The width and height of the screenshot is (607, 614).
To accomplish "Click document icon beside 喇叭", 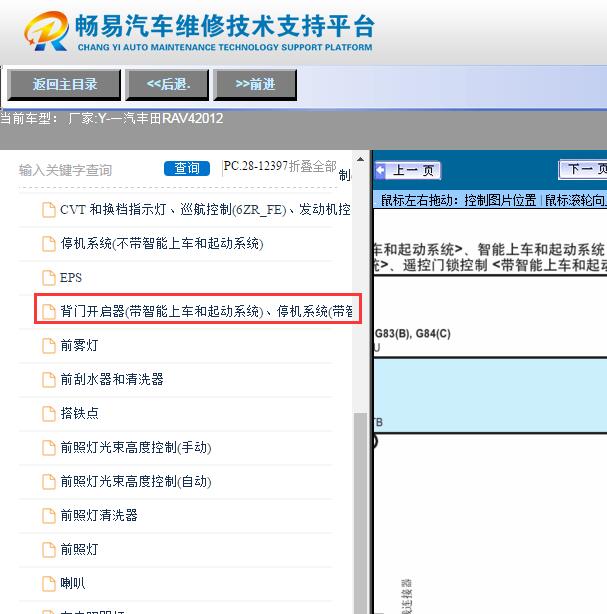I will pos(49,583).
